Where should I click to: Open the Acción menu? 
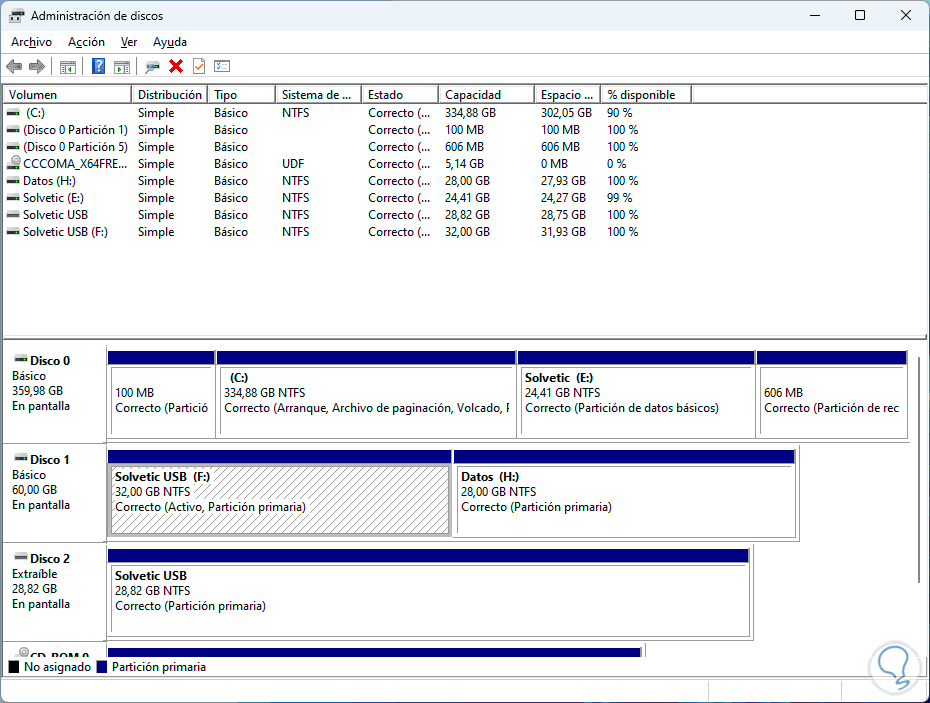point(87,42)
